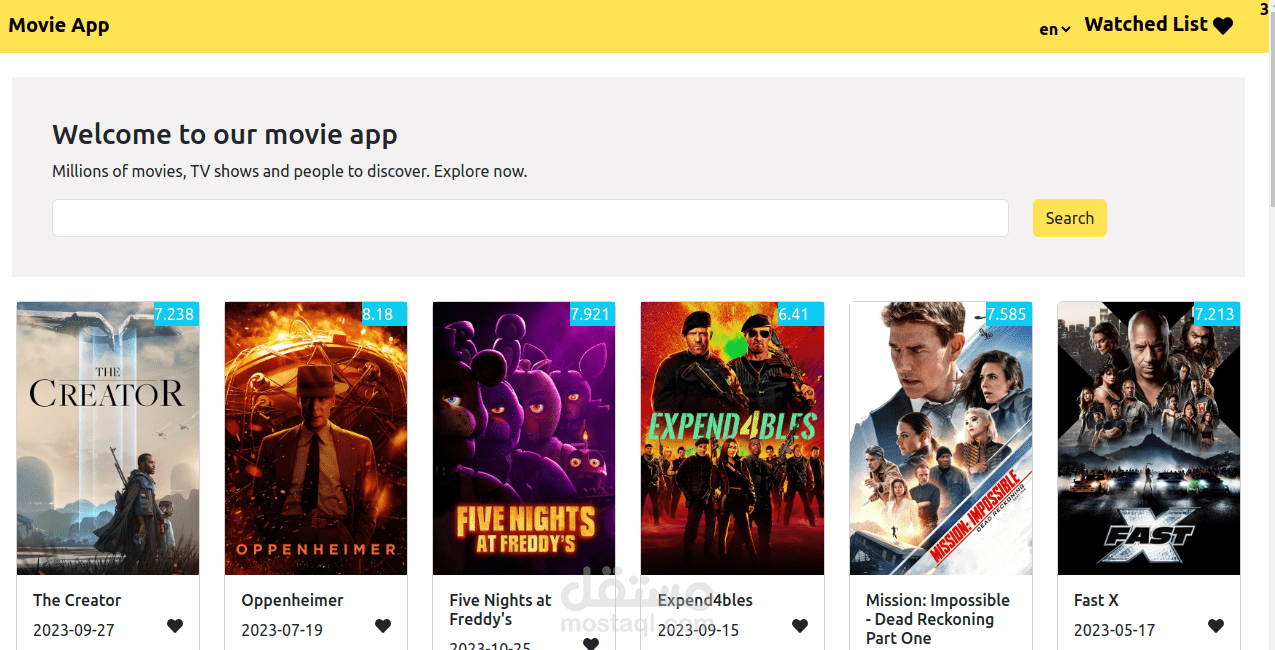Toggle favorite on Five Nights at Freddy's
The image size is (1275, 650).
click(591, 644)
